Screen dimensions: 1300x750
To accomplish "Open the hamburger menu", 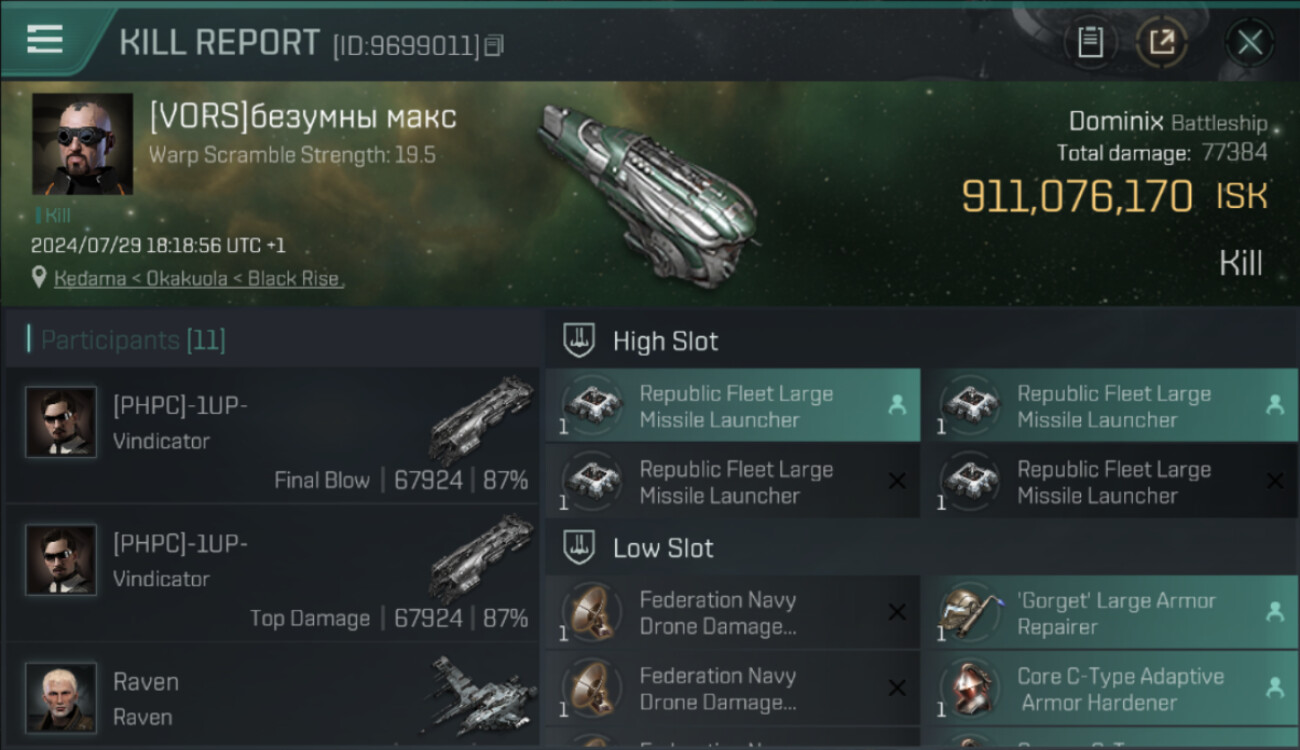I will [x=45, y=40].
